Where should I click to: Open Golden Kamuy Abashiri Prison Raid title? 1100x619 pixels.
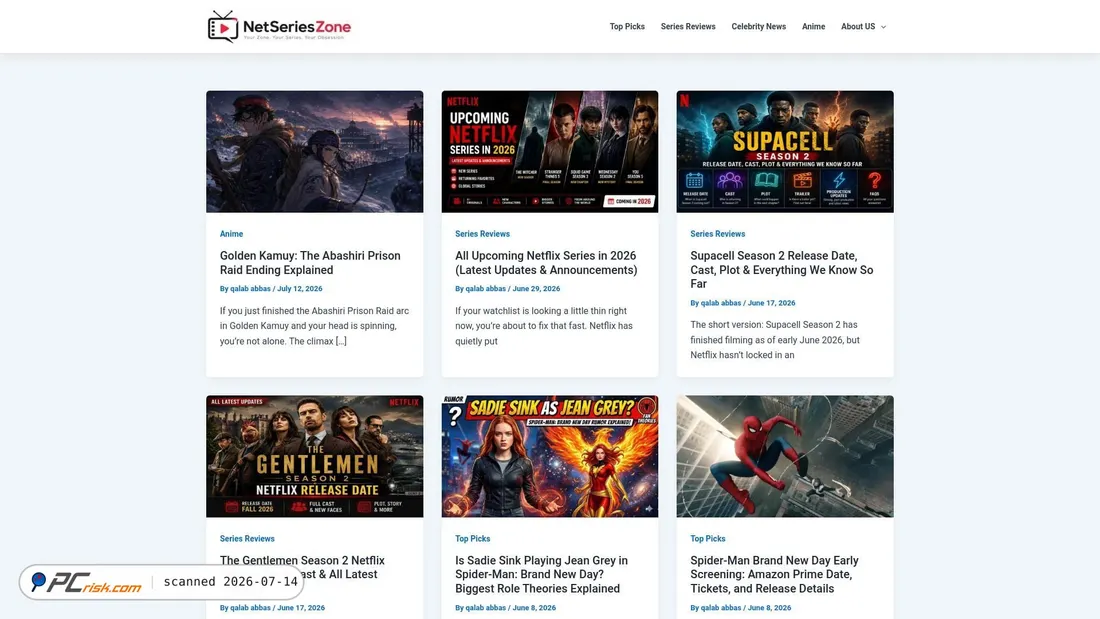click(x=310, y=262)
